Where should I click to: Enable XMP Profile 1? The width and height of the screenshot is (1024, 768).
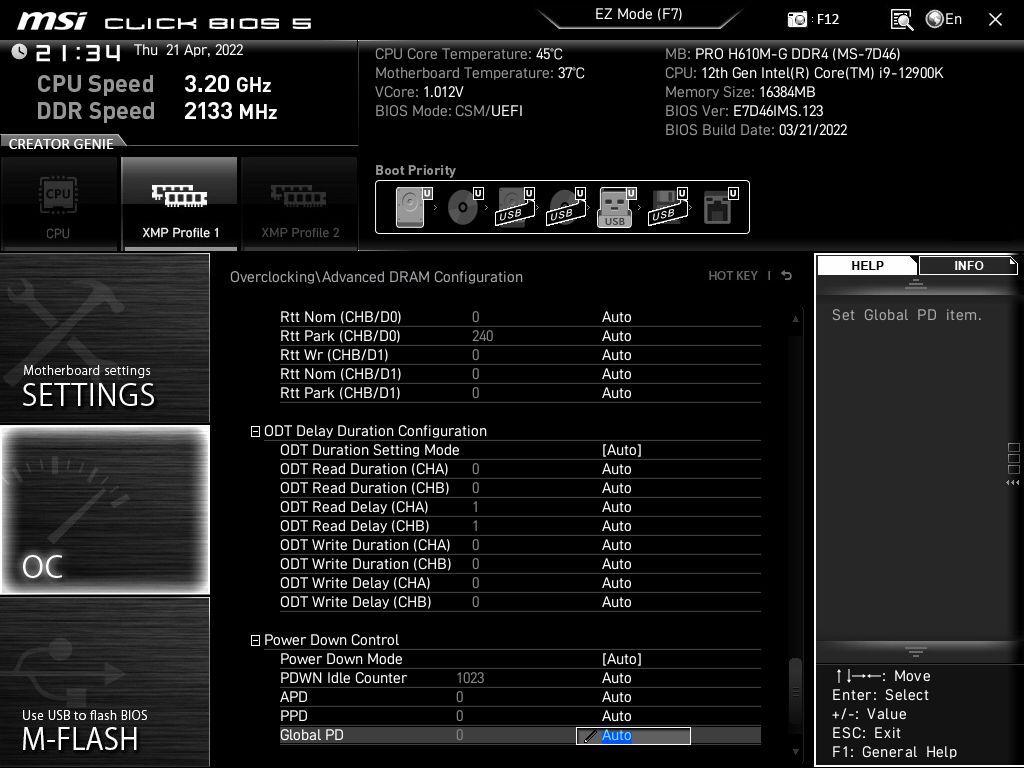point(180,204)
